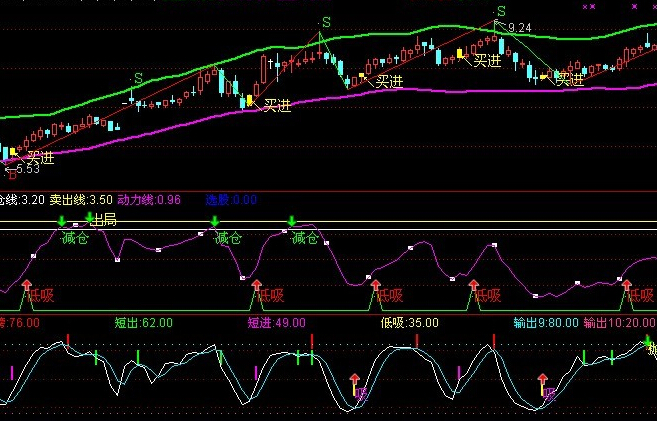Click the S sell marker beside 9.24
Viewport: 657px width, 421px height.
499,13
